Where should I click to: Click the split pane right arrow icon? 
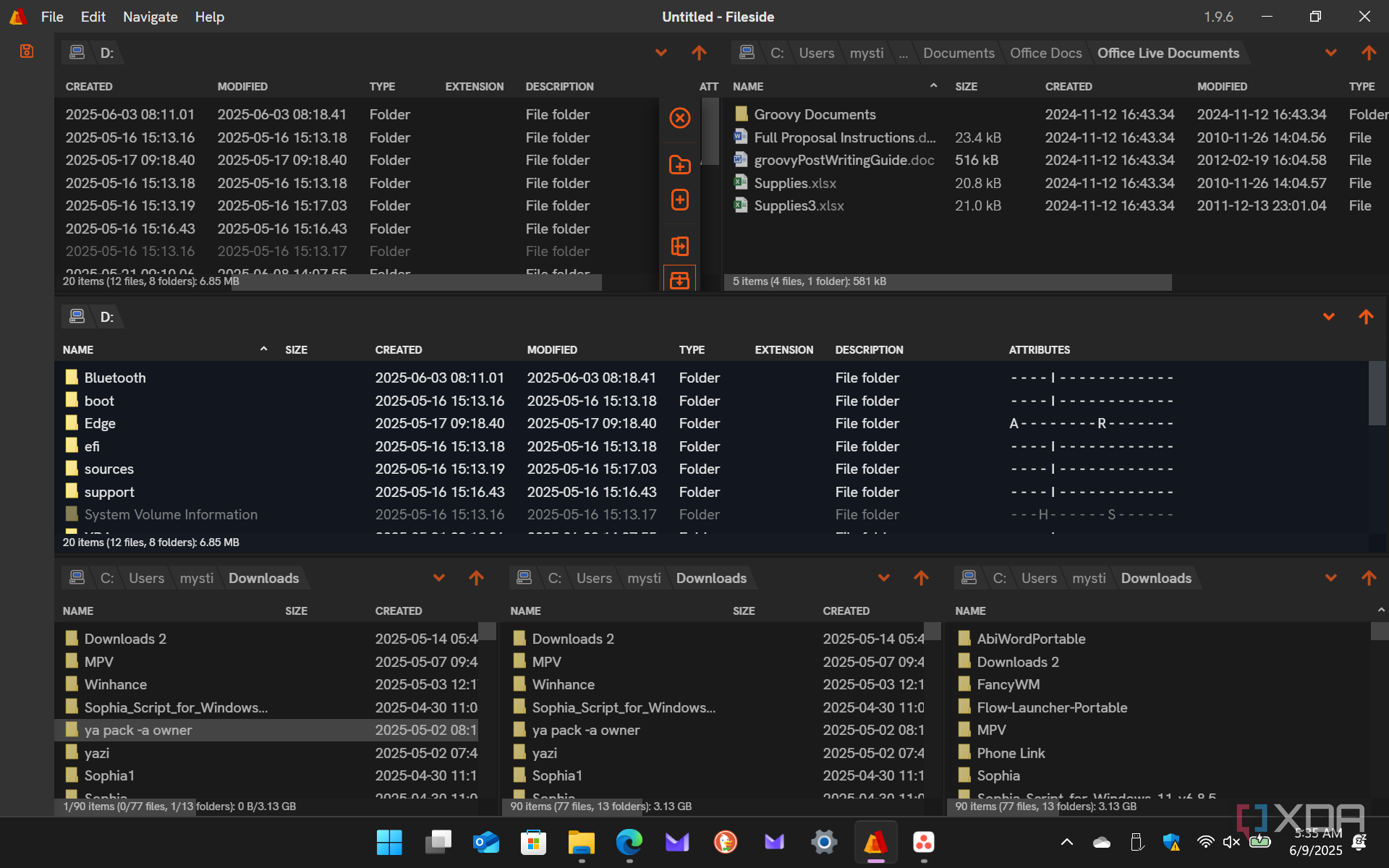679,247
